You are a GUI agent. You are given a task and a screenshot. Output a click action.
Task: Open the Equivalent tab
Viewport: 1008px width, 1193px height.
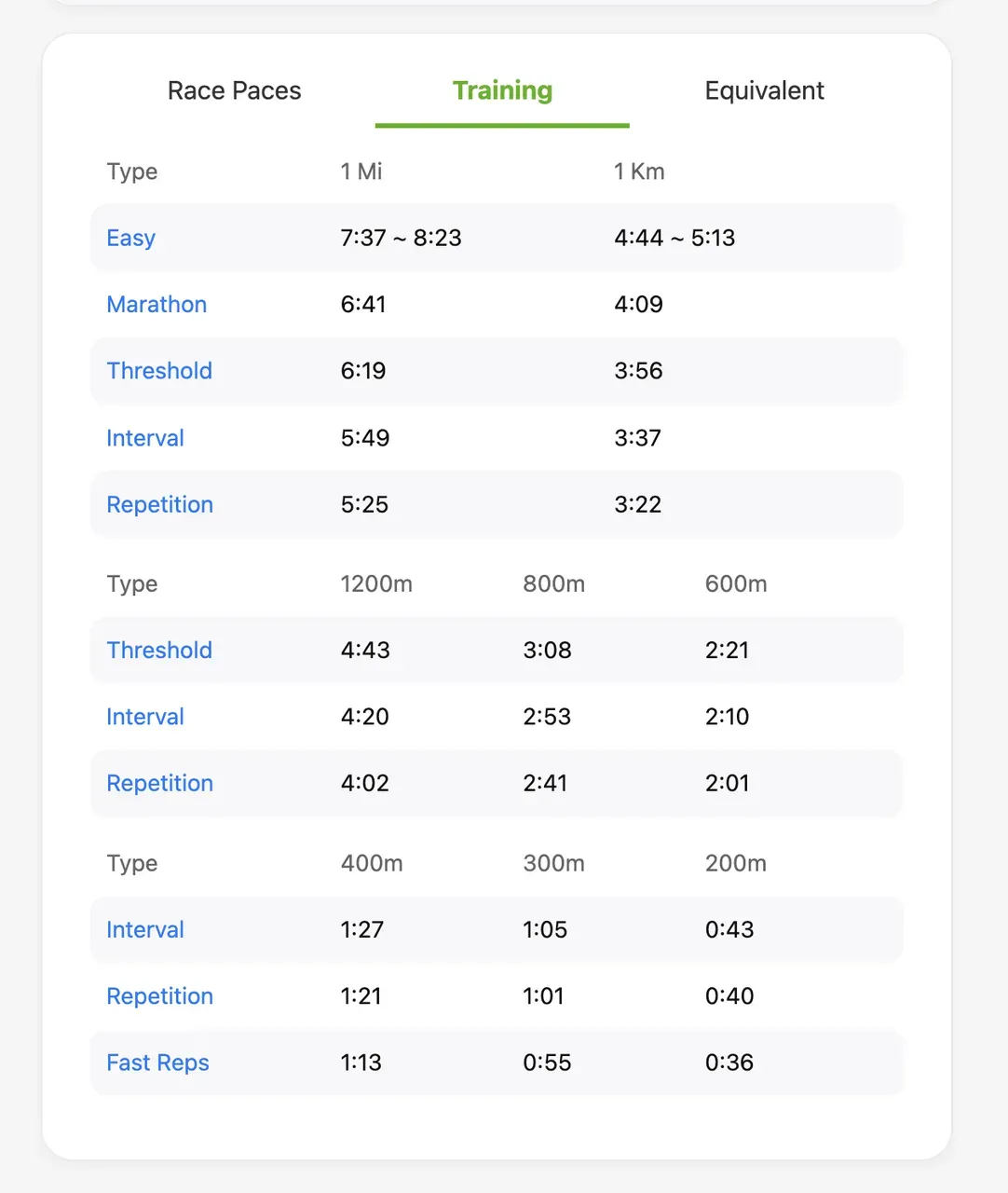[764, 90]
